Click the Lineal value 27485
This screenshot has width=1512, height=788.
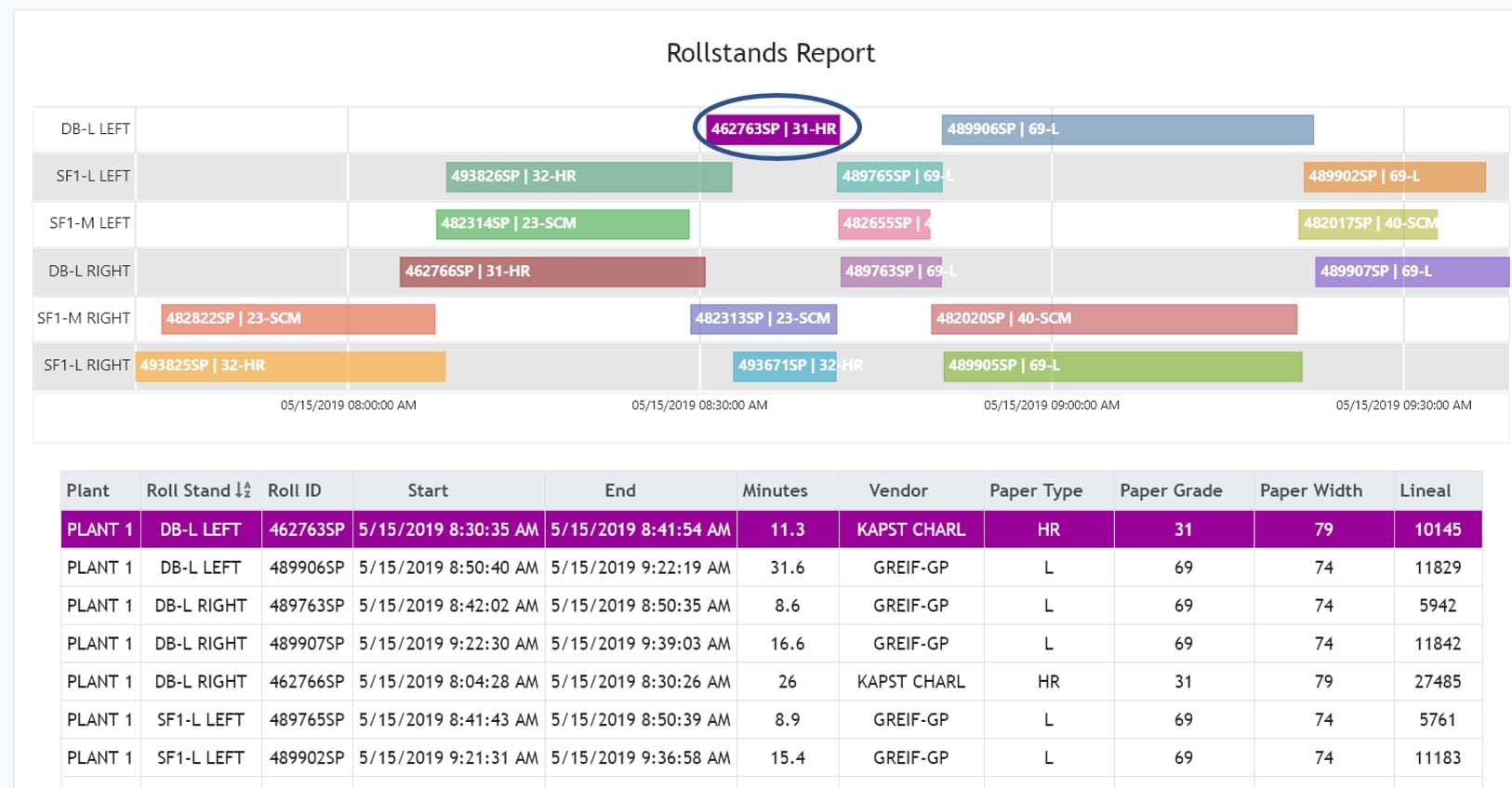point(1438,682)
